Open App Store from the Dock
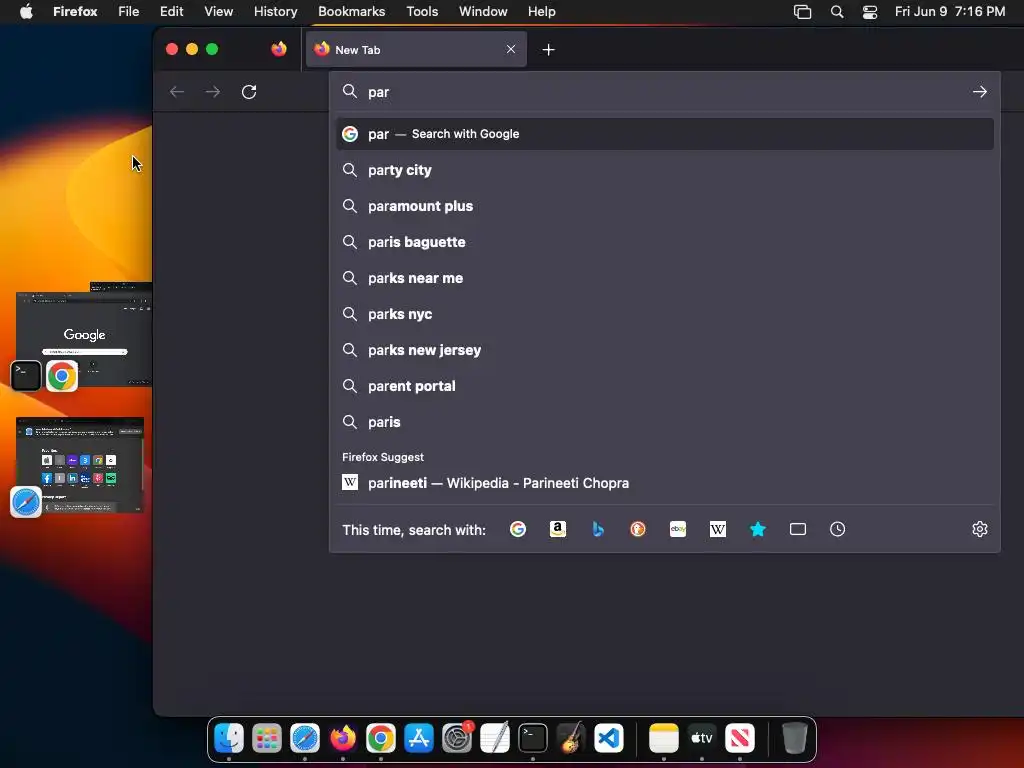 point(419,738)
